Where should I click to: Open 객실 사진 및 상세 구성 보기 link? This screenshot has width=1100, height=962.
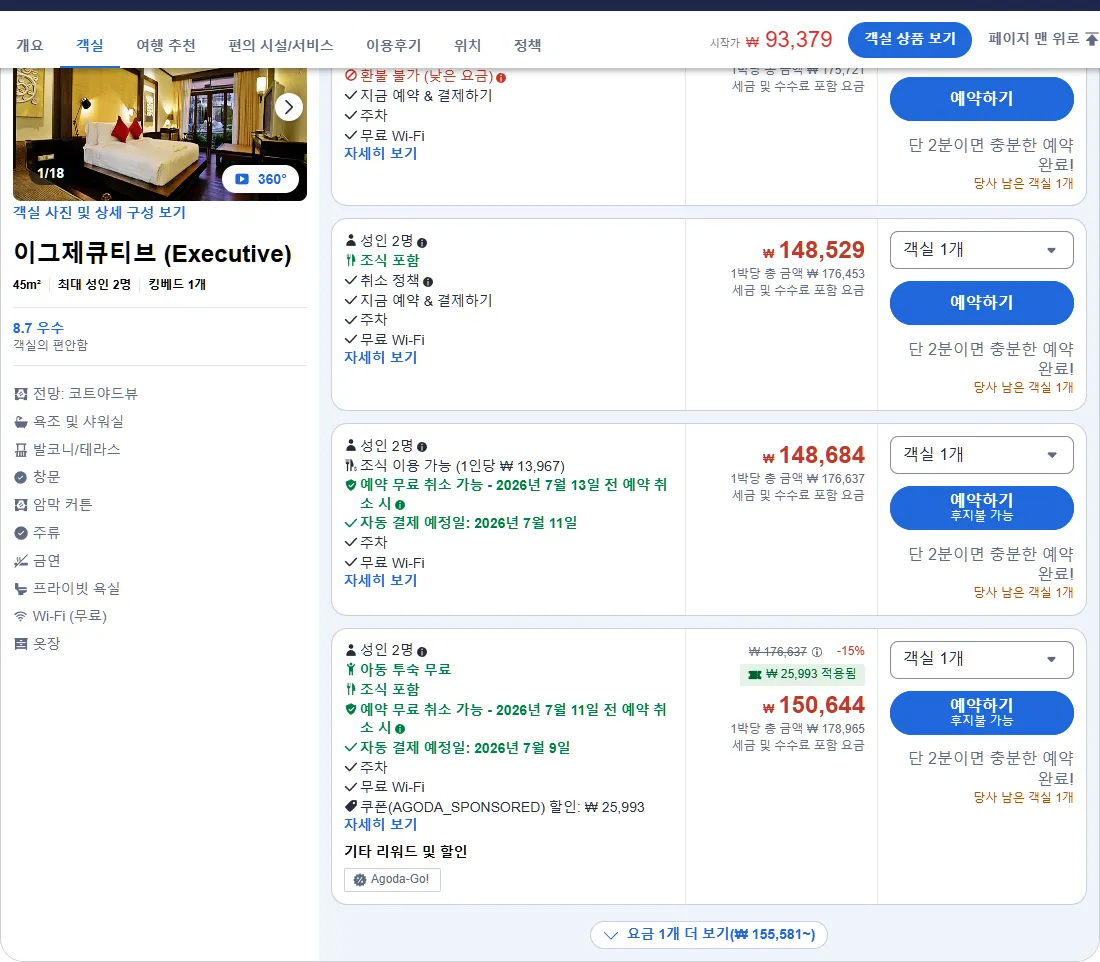(99, 212)
